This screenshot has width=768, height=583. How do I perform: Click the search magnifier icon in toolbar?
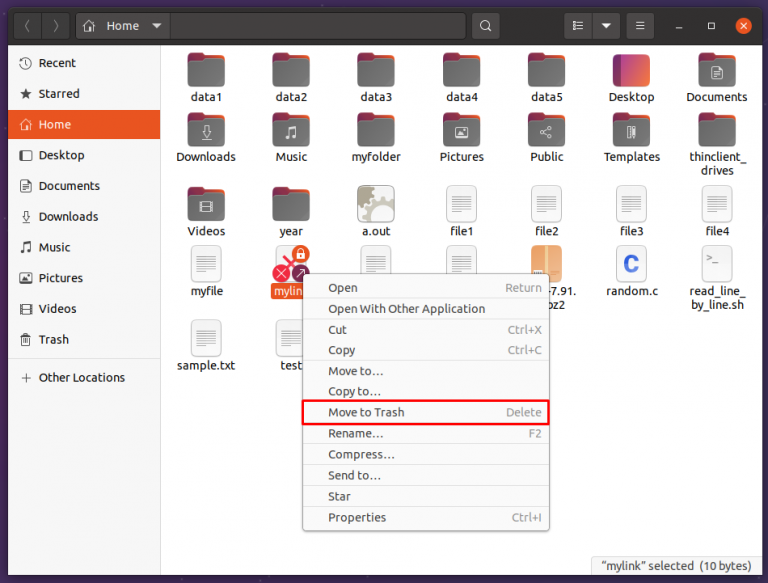[485, 26]
